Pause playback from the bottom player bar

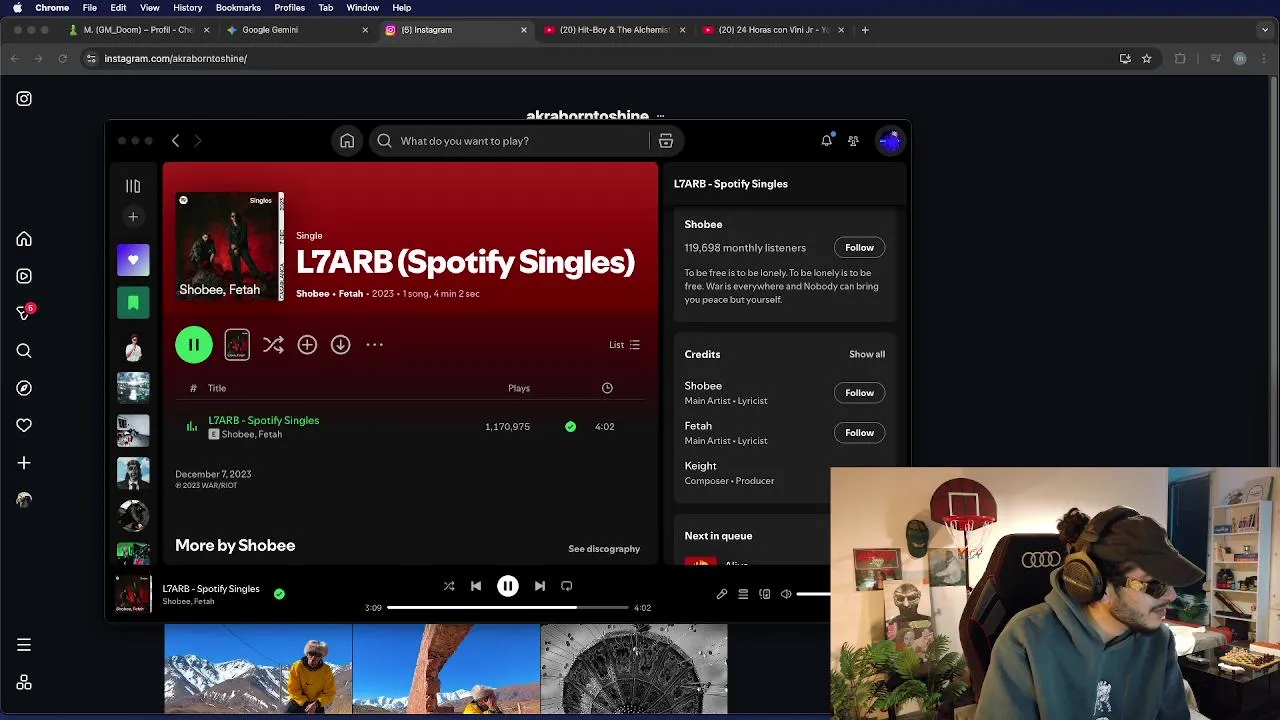[x=508, y=586]
